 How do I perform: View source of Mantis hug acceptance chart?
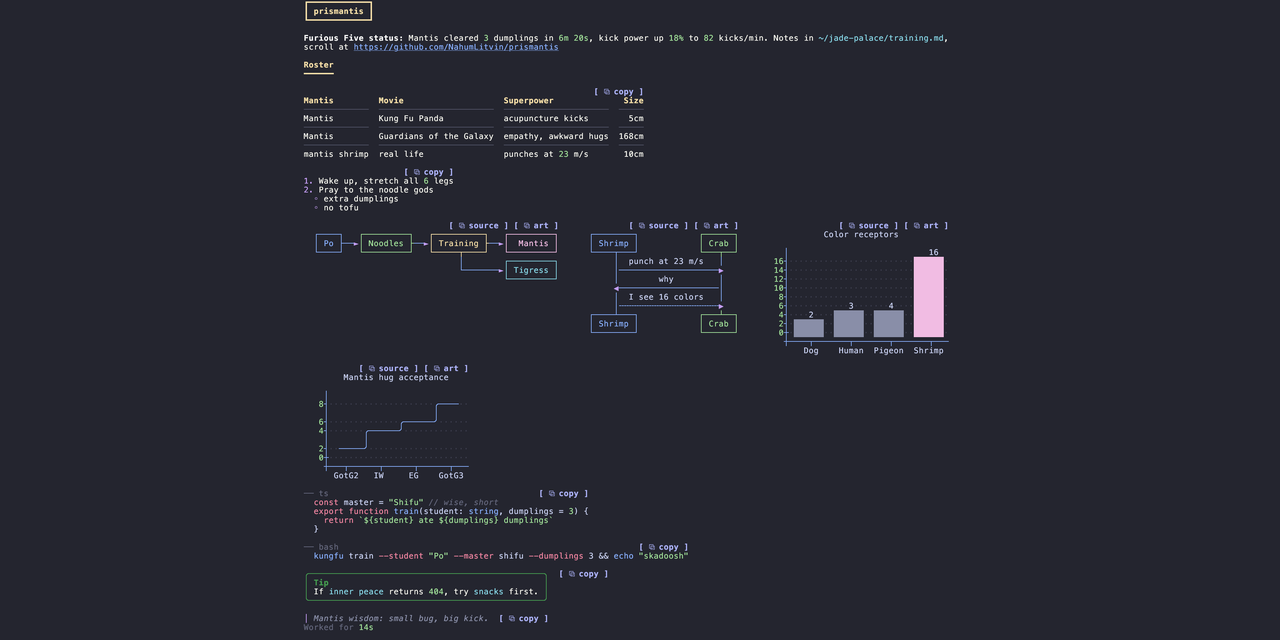pos(389,369)
